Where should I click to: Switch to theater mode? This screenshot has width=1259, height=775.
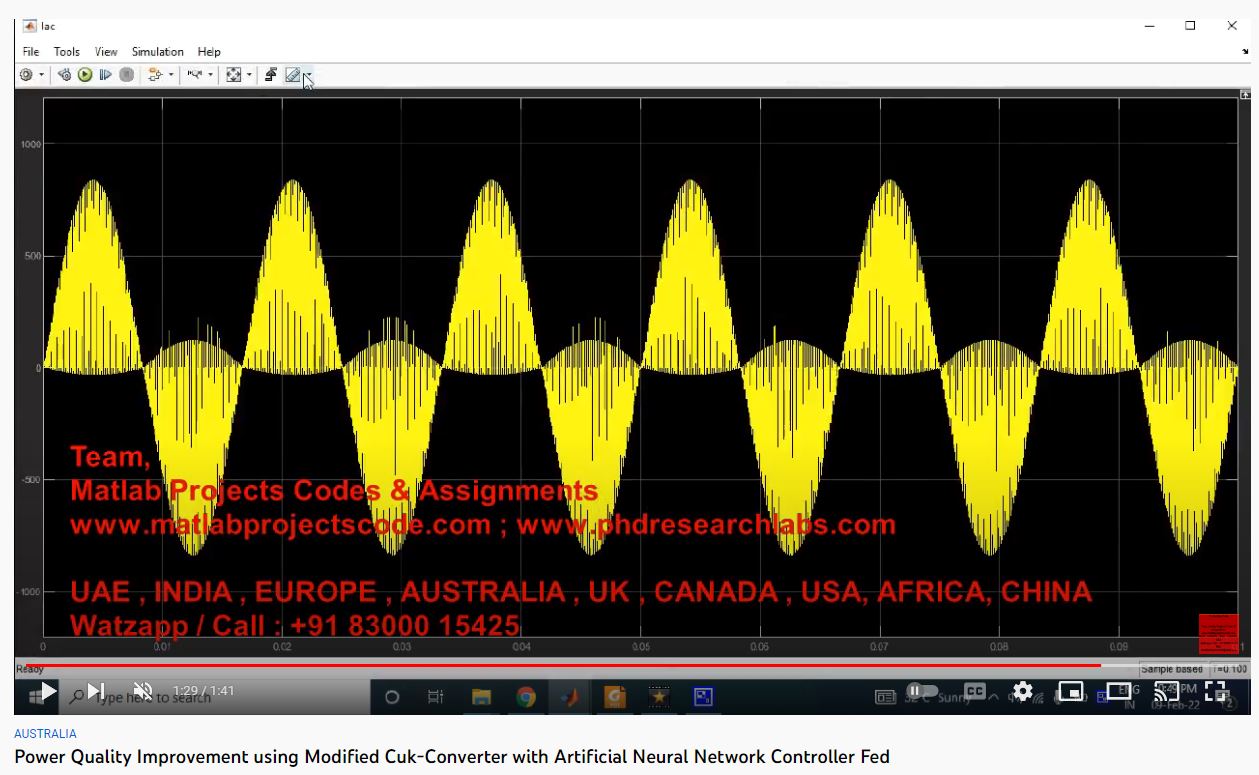1119,691
